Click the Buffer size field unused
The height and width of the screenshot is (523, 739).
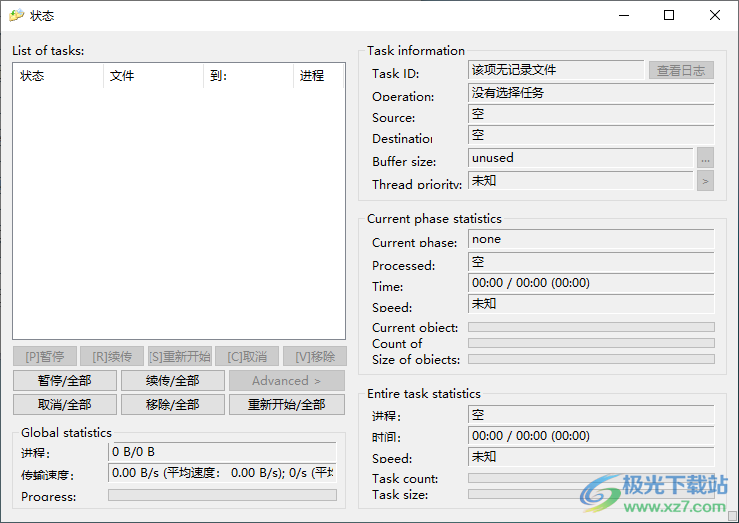point(581,158)
